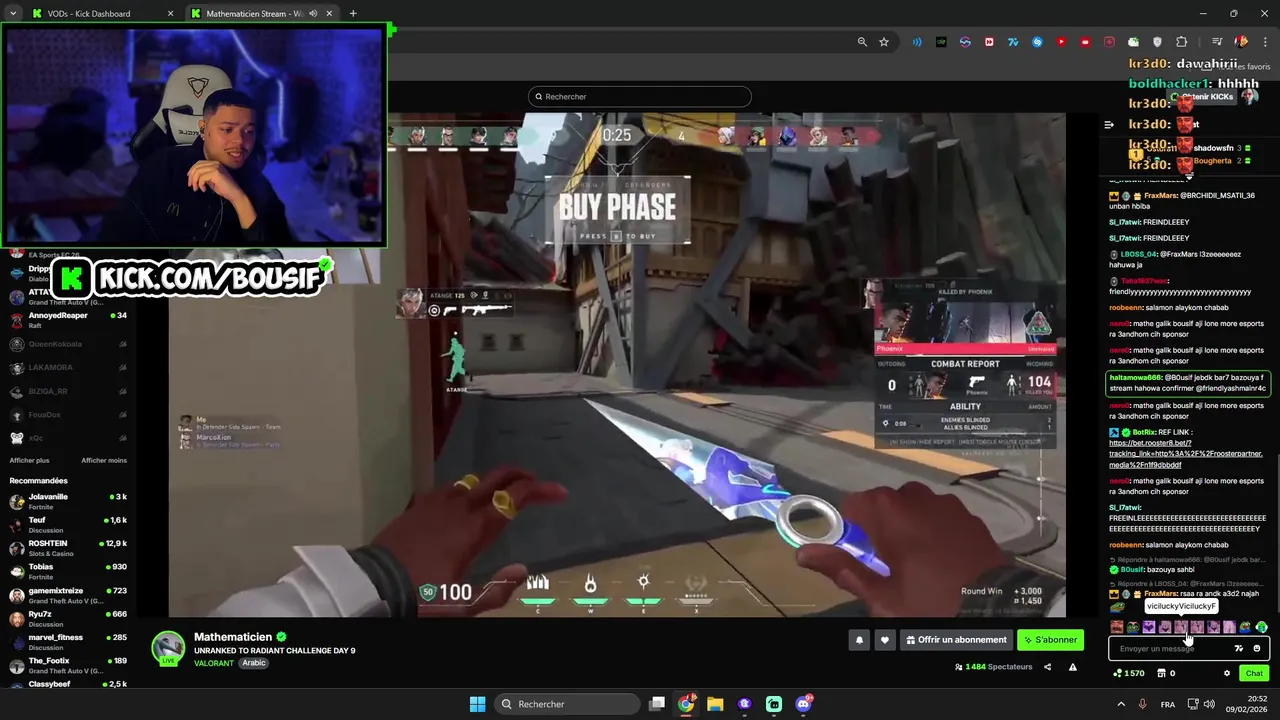The image size is (1280, 720).
Task: Click the VALORANT category link
Action: 214,663
